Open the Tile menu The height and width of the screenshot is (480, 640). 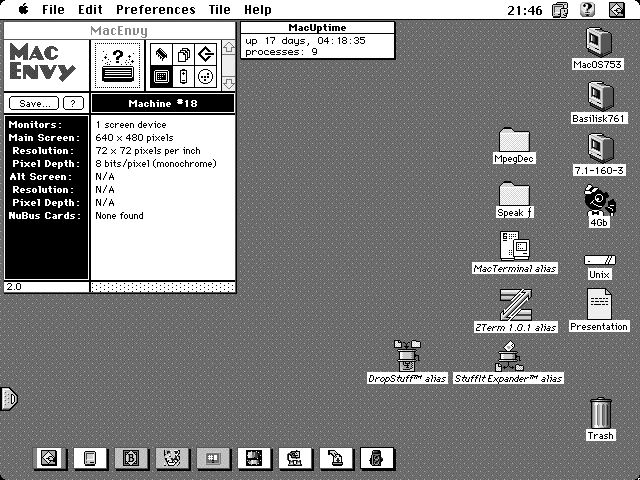tap(219, 9)
